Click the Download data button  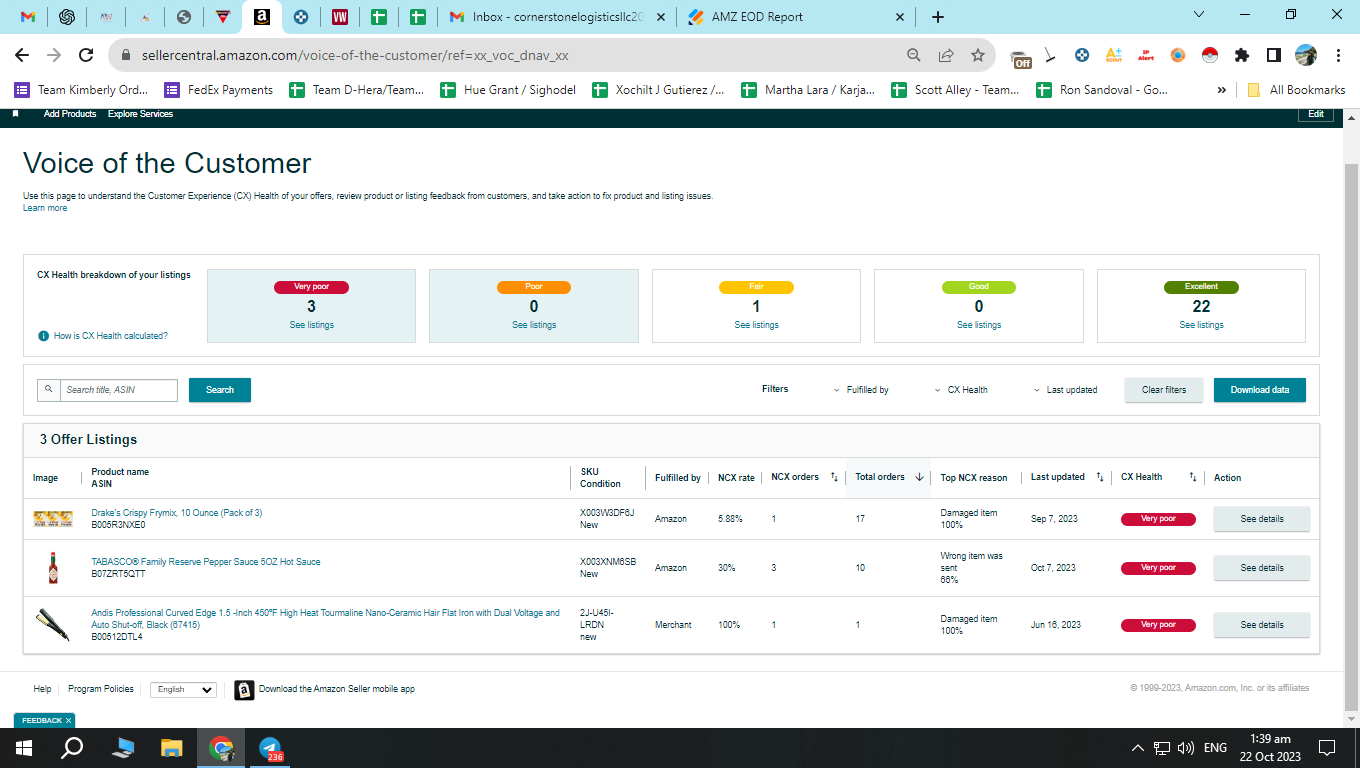(1260, 390)
